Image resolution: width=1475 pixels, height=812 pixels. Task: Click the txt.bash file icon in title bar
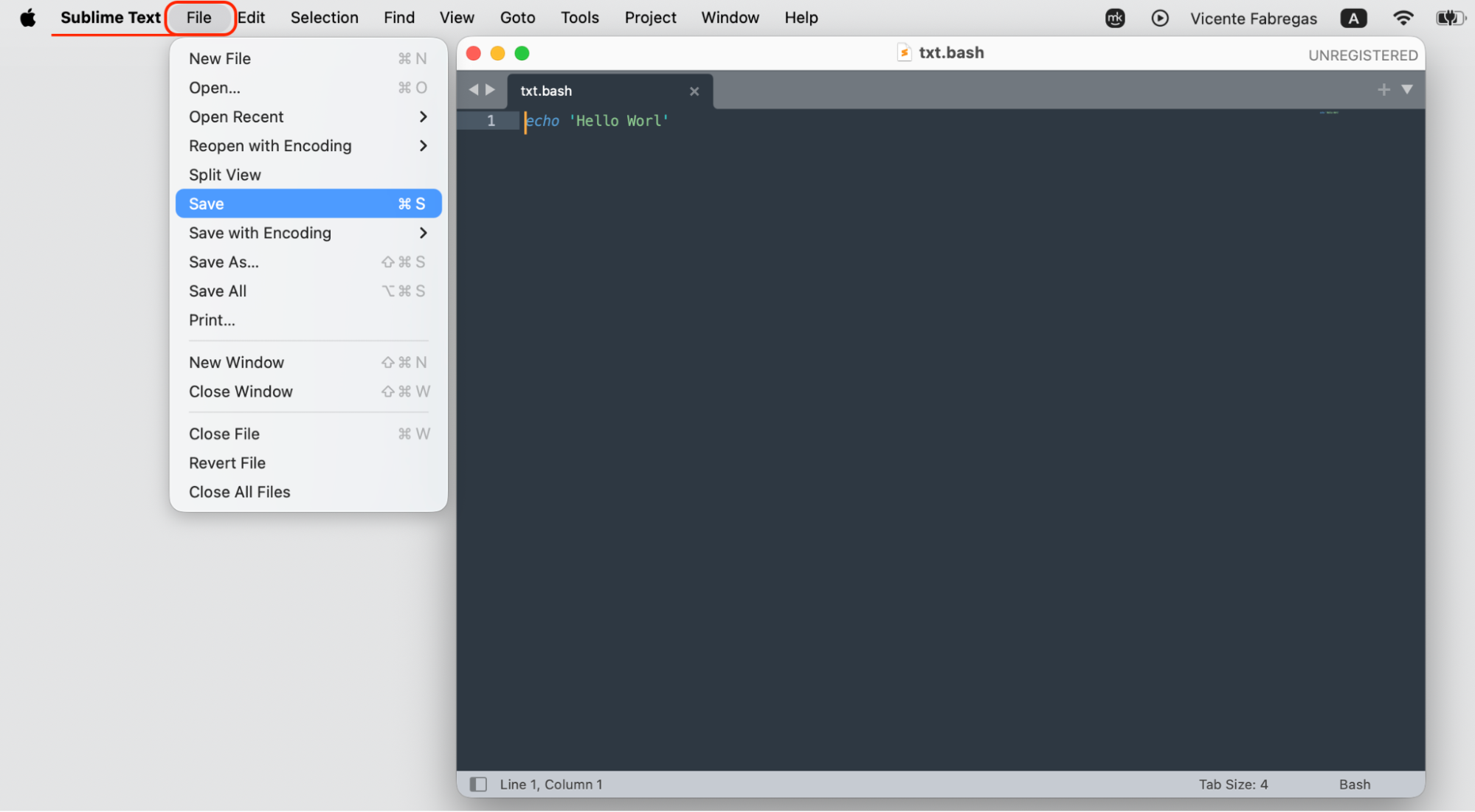(x=904, y=52)
